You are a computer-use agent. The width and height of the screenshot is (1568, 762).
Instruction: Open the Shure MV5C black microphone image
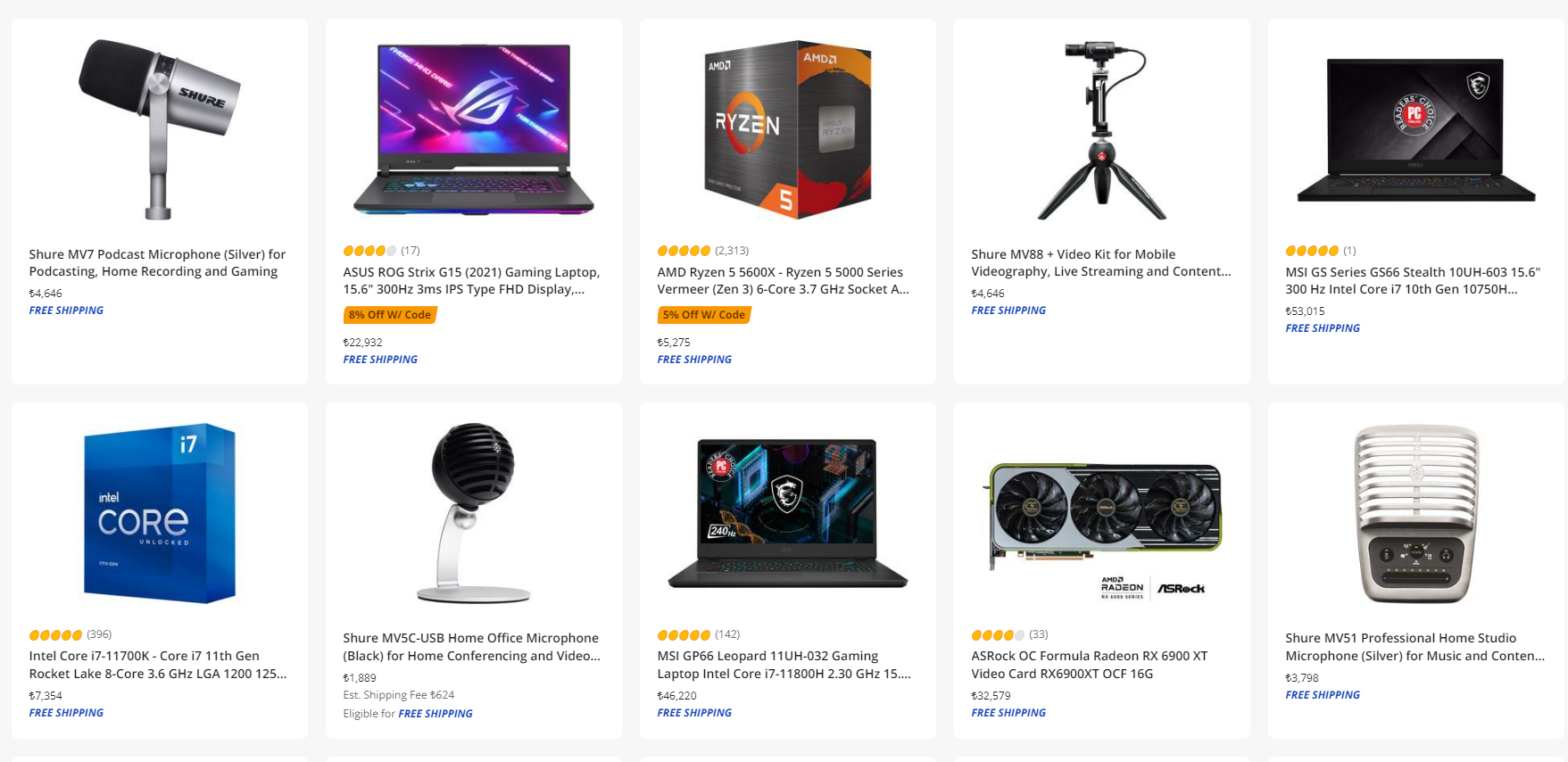click(x=474, y=513)
